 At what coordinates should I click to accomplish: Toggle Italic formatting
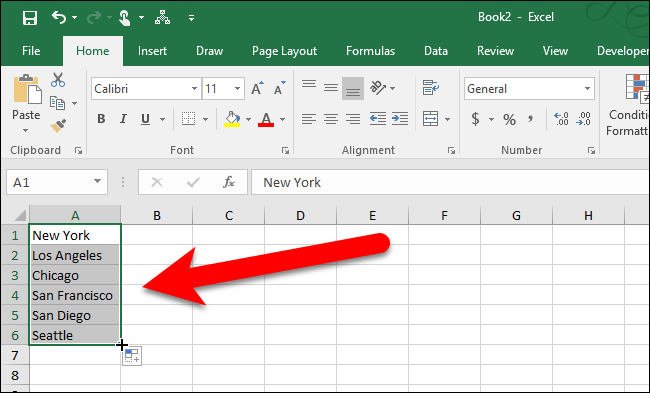tap(123, 119)
